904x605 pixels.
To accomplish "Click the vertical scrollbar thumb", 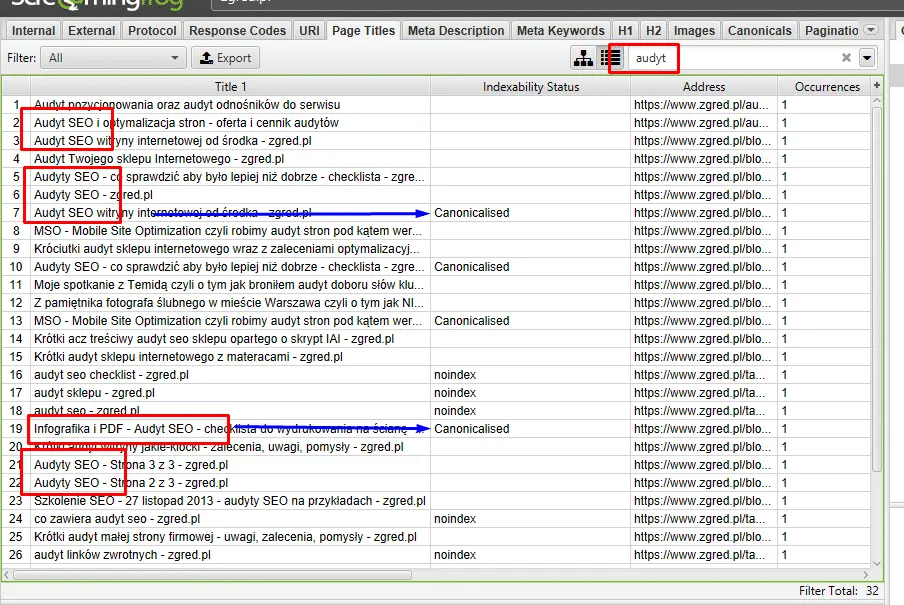I will tap(876, 288).
